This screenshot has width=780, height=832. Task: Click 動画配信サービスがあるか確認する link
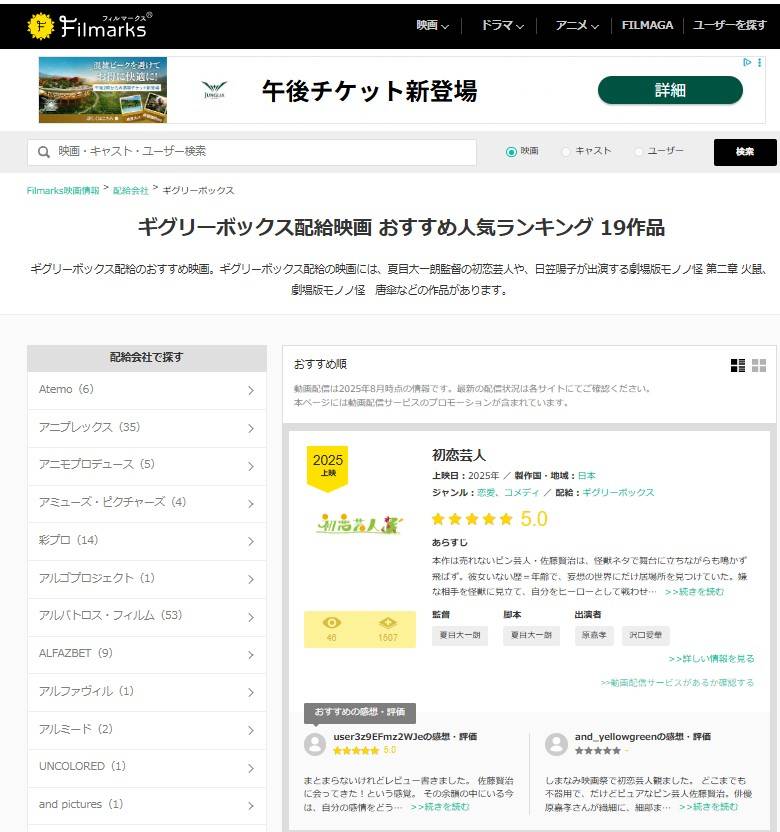pyautogui.click(x=677, y=682)
